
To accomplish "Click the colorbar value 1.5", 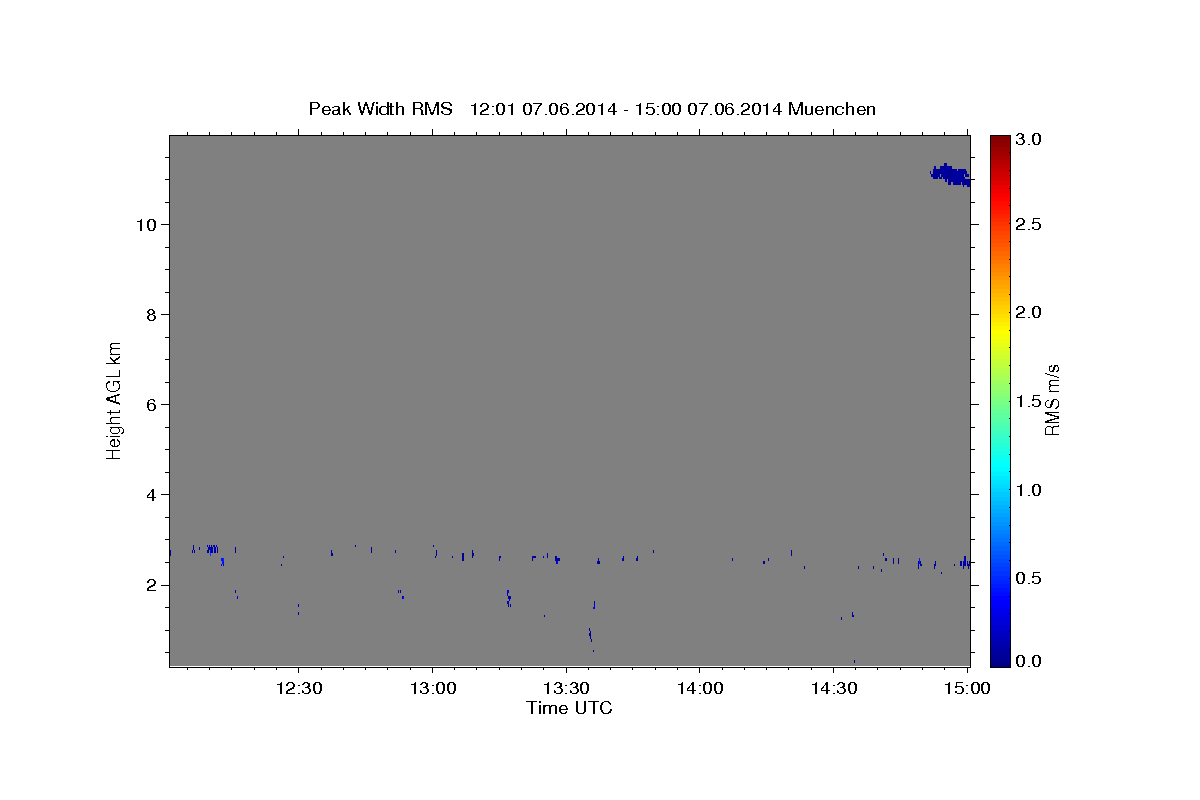I will pos(1031,401).
